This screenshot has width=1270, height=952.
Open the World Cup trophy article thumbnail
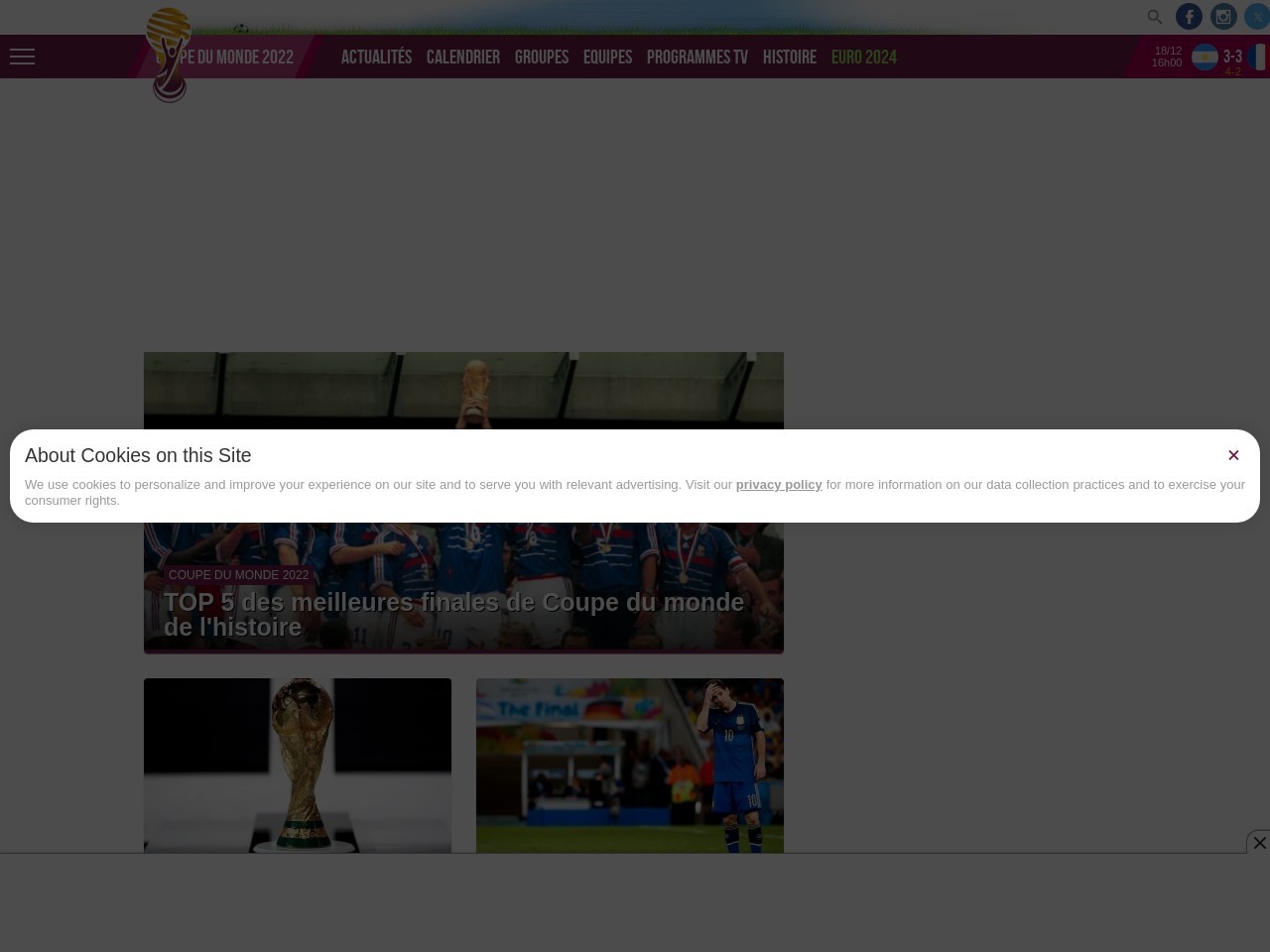(x=298, y=766)
